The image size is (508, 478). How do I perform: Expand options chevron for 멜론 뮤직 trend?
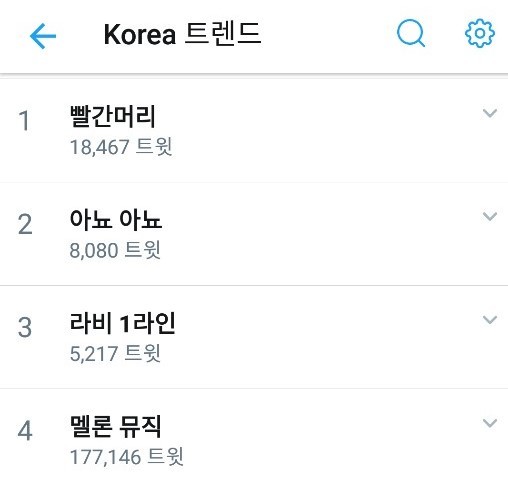tap(490, 423)
